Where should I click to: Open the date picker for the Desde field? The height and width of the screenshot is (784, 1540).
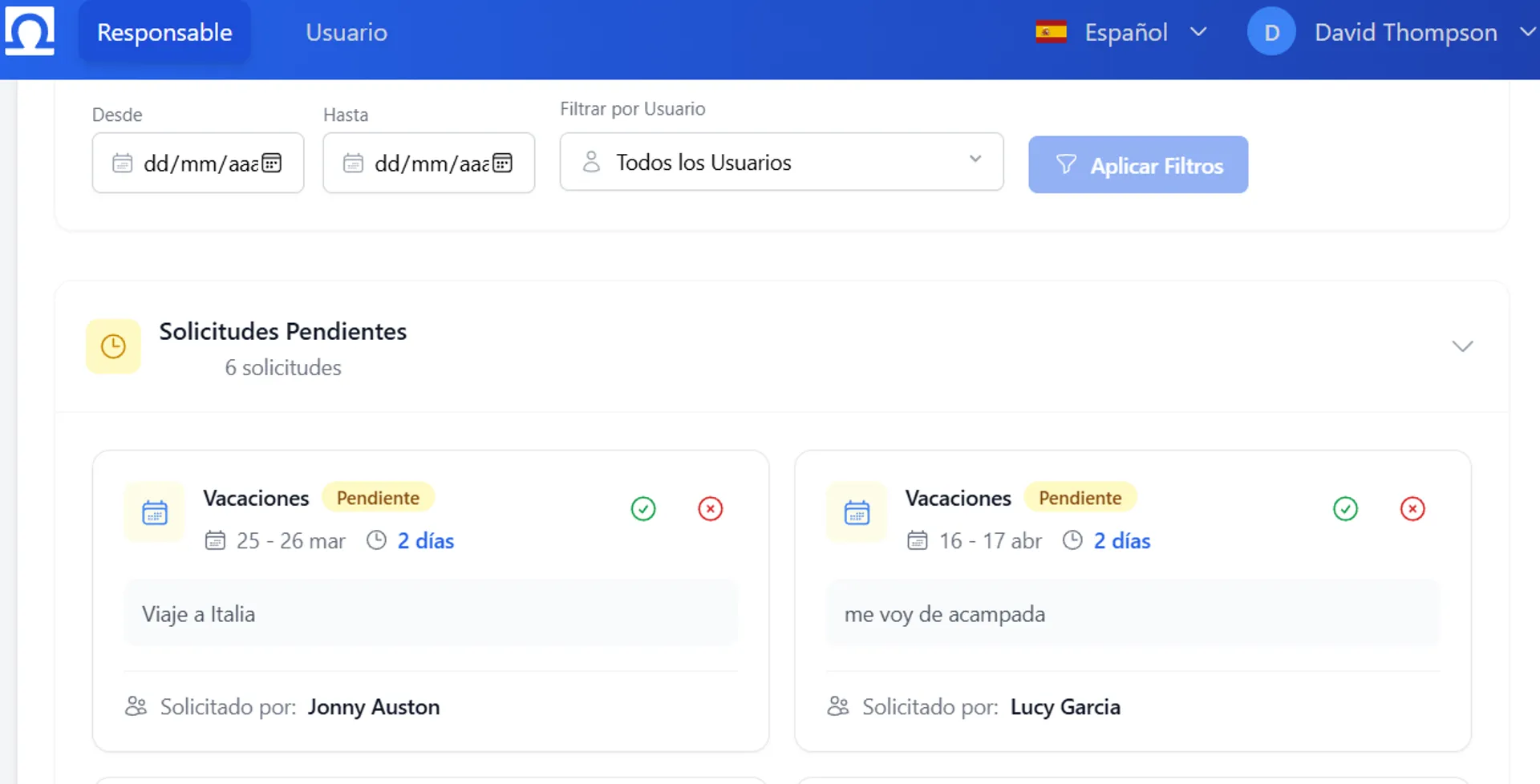273,163
